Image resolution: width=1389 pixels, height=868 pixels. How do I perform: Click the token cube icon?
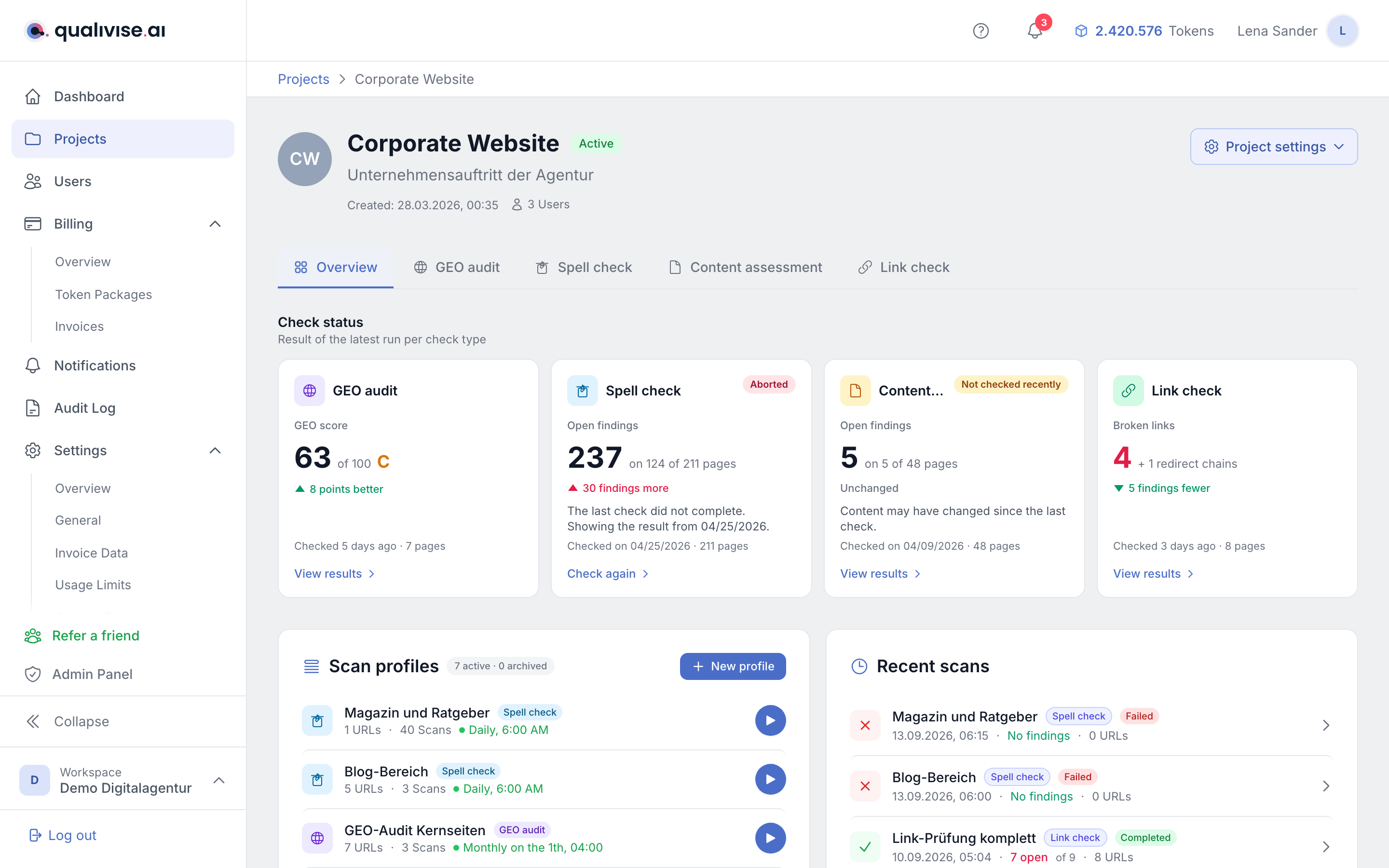coord(1081,31)
